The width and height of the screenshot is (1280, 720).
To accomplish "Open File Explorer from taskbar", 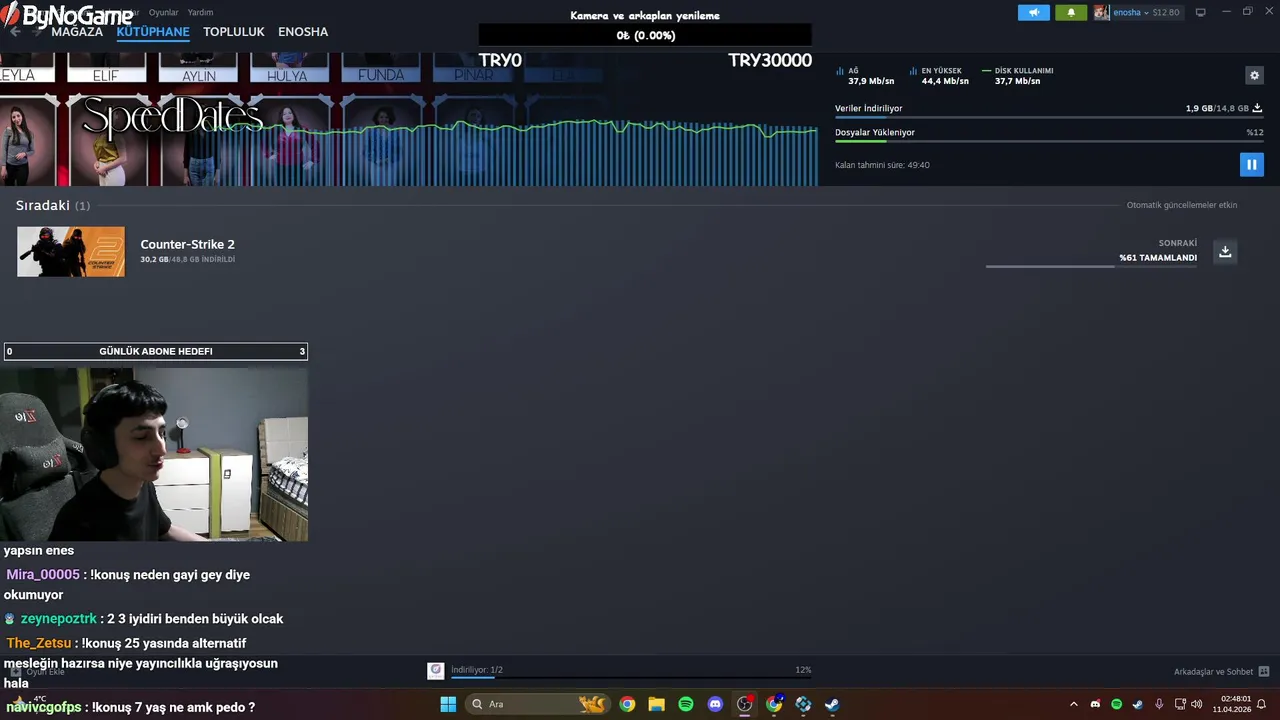I will (656, 704).
